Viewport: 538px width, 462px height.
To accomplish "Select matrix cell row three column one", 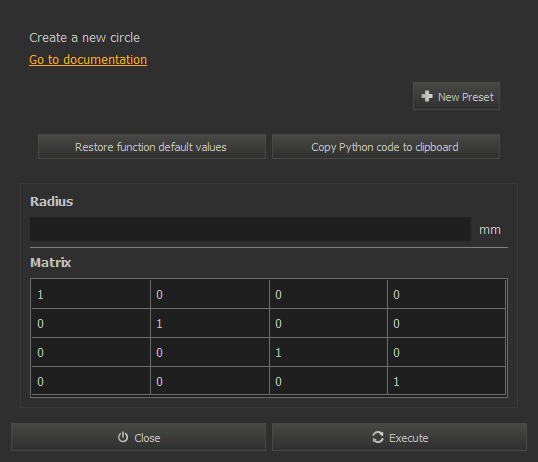I will click(x=91, y=352).
